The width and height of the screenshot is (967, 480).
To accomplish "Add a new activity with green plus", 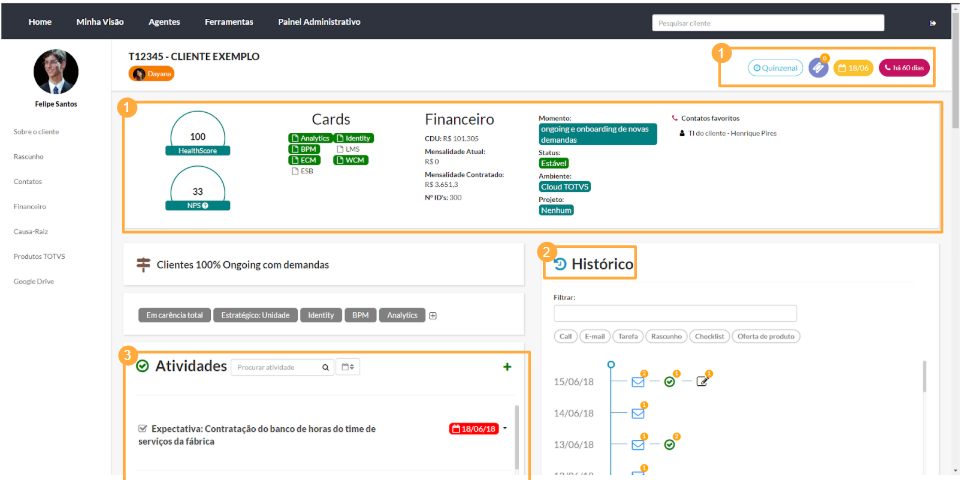I will click(507, 367).
